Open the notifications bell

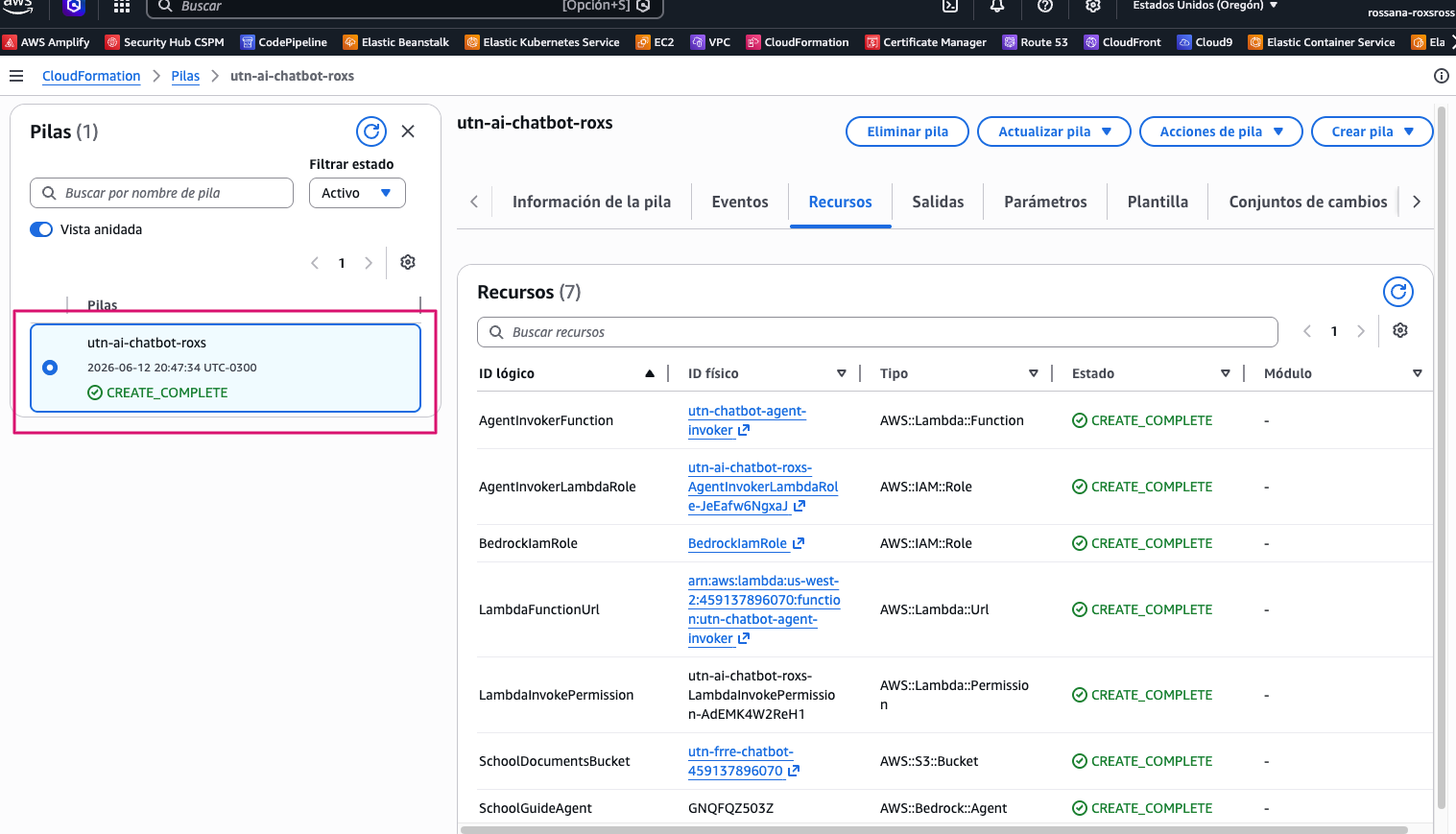pyautogui.click(x=997, y=6)
